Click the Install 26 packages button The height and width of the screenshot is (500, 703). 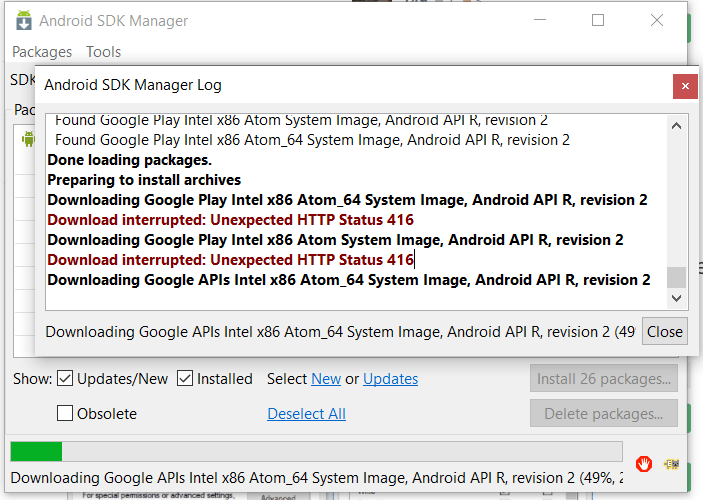click(604, 378)
